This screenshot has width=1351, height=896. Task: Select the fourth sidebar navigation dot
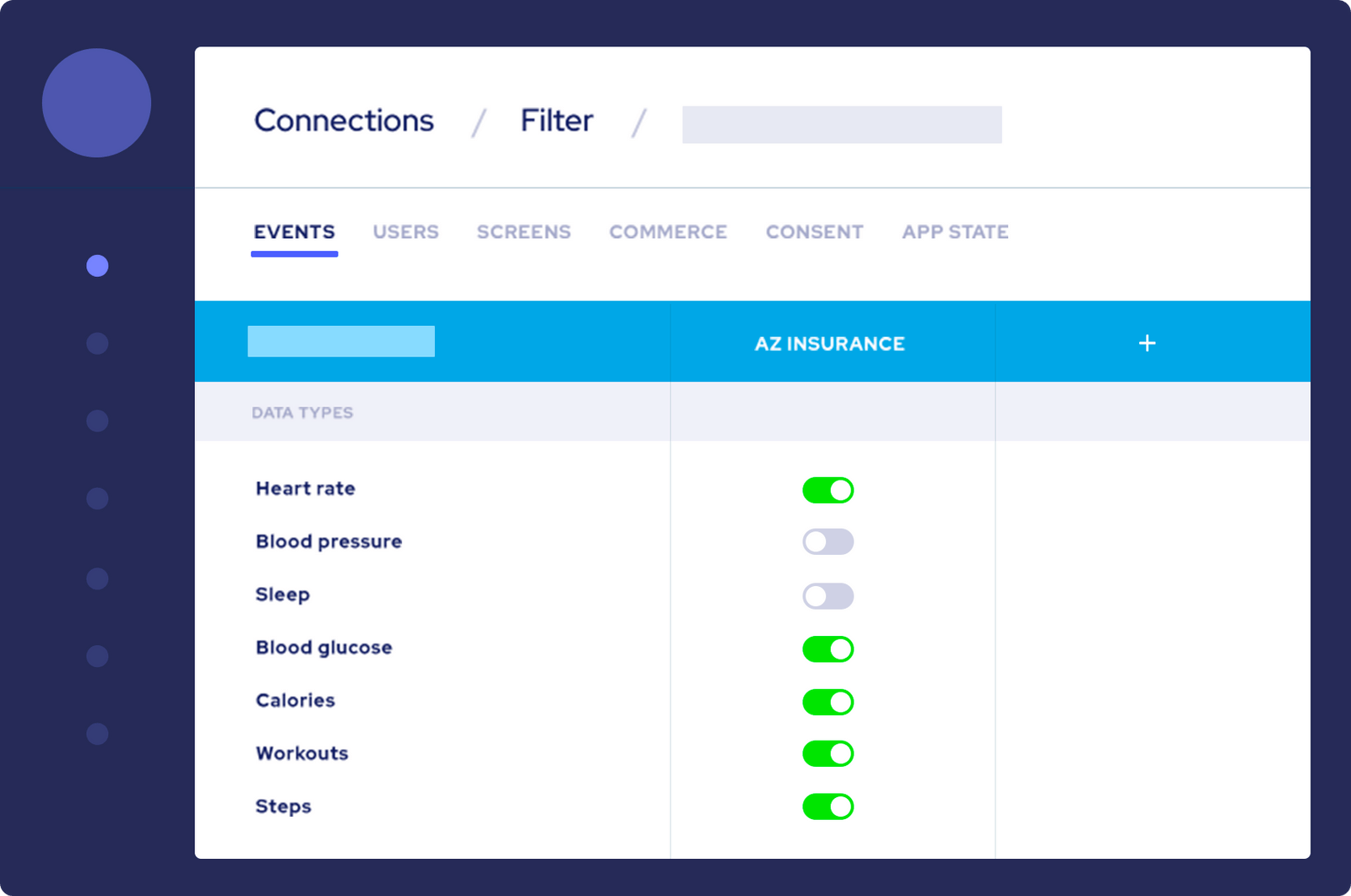(96, 498)
